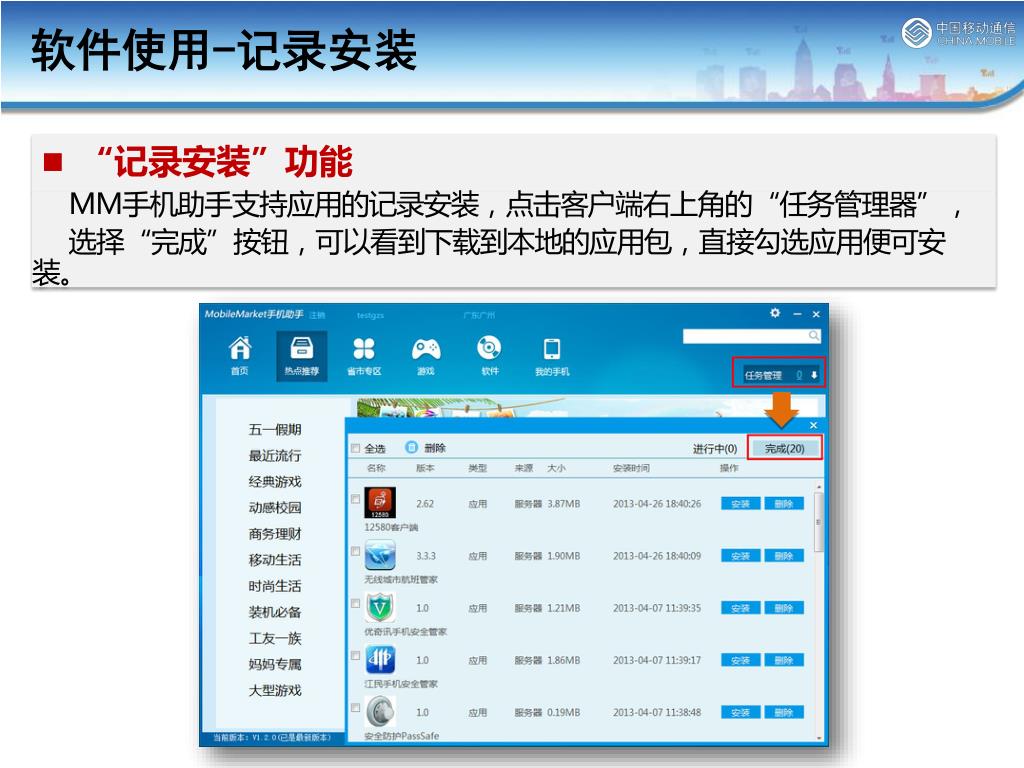Install the 江民手机安全管家 app
Image resolution: width=1024 pixels, height=768 pixels.
pyautogui.click(x=741, y=660)
